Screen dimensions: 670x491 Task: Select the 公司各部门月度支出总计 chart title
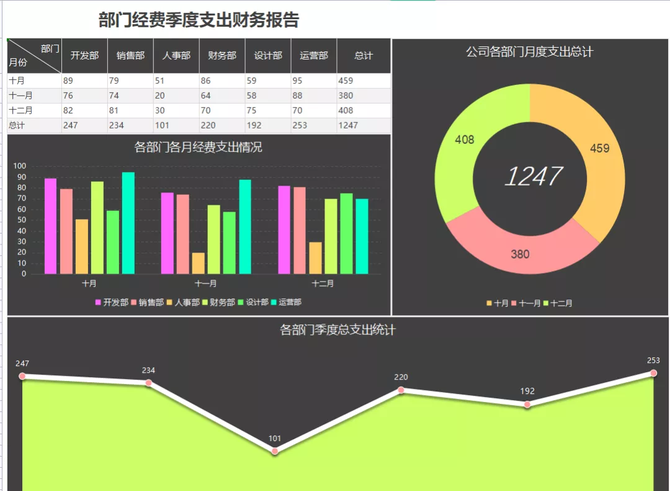click(529, 51)
